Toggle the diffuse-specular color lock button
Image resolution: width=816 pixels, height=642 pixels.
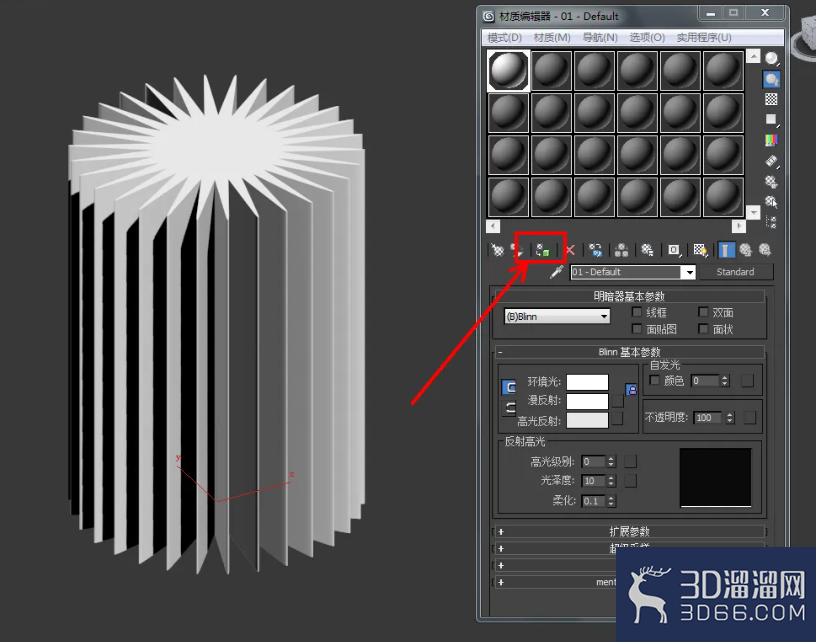coord(509,408)
